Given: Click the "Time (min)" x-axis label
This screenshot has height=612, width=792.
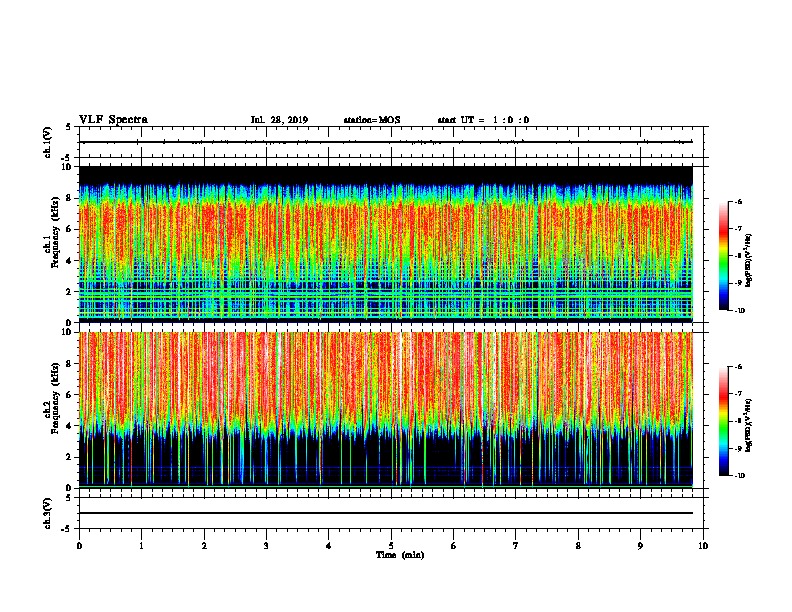Looking at the screenshot, I should pos(400,555).
